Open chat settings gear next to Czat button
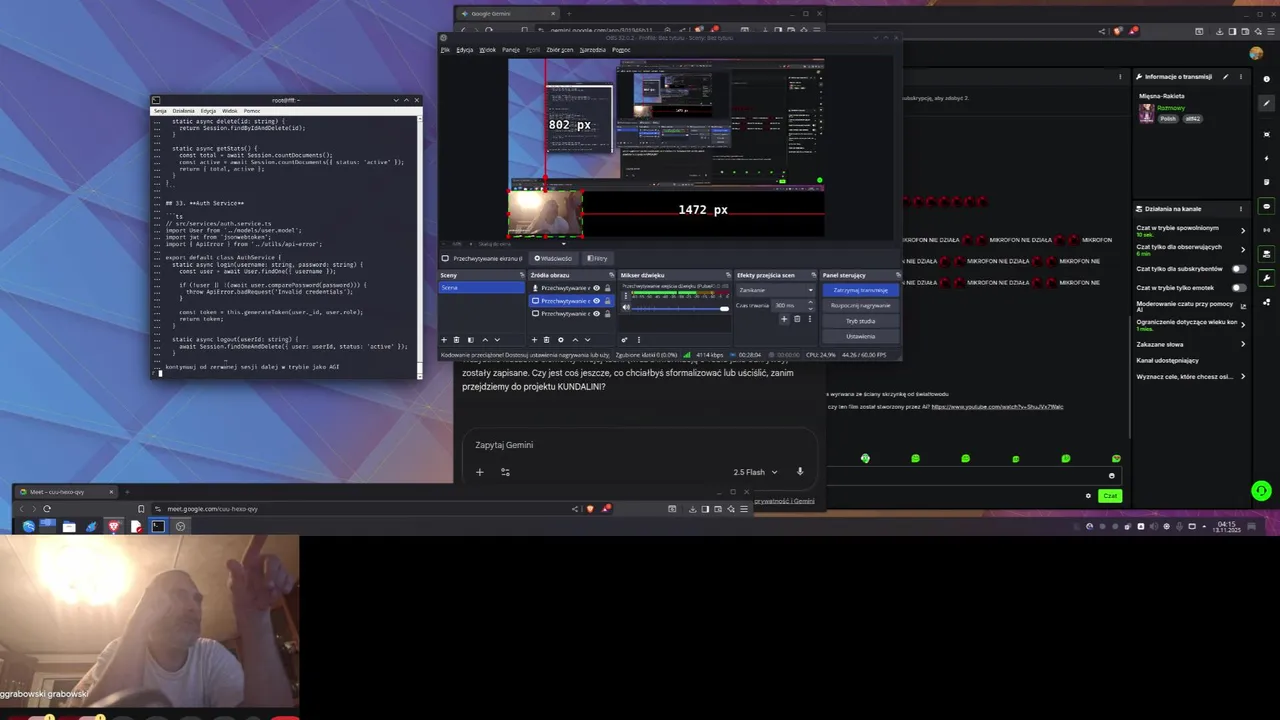 (x=1088, y=496)
